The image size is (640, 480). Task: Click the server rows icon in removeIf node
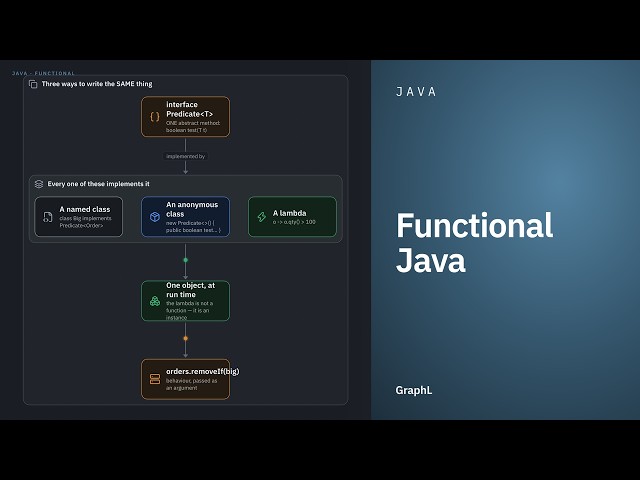click(155, 379)
